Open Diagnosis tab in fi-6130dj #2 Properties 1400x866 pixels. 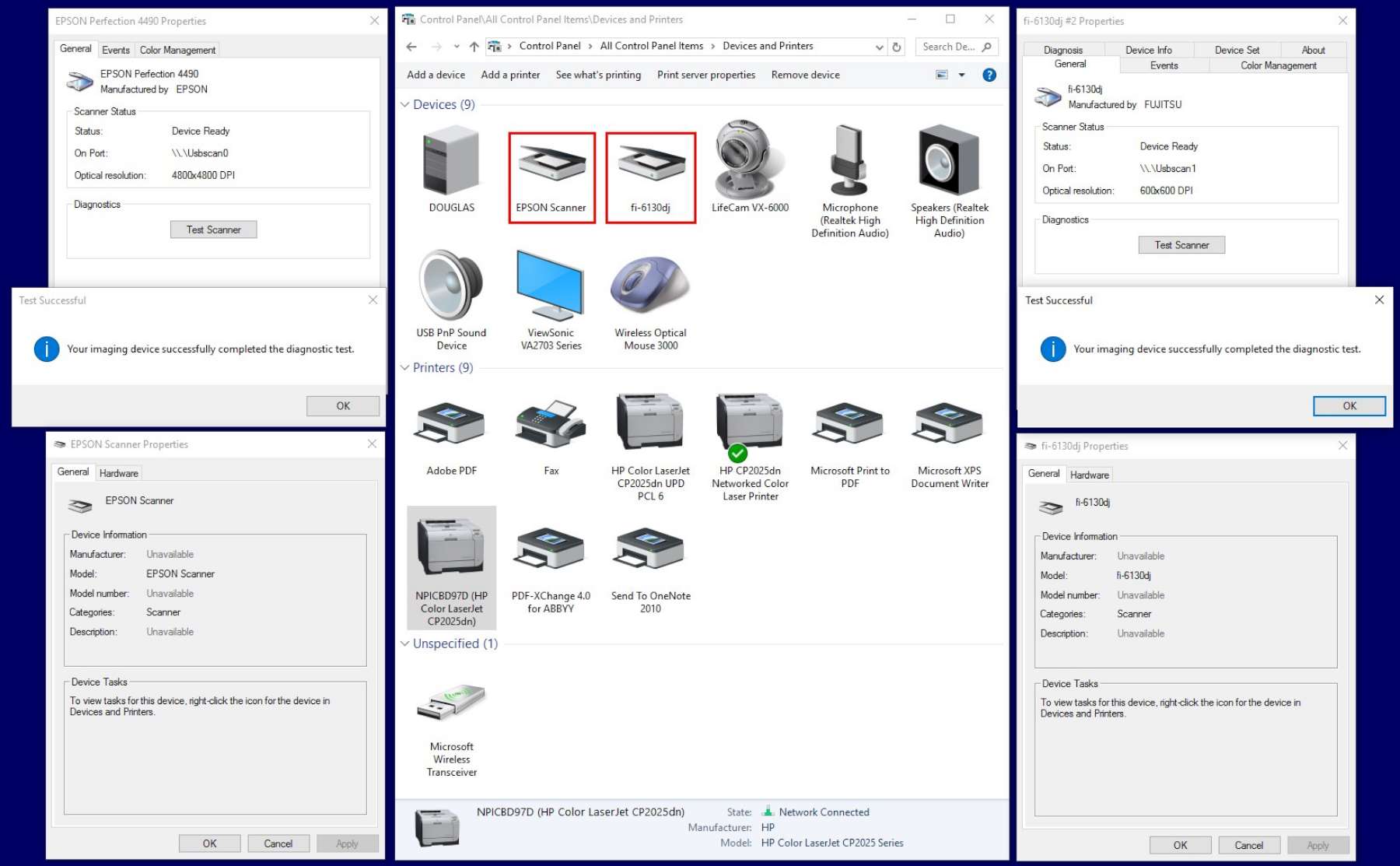tap(1062, 50)
